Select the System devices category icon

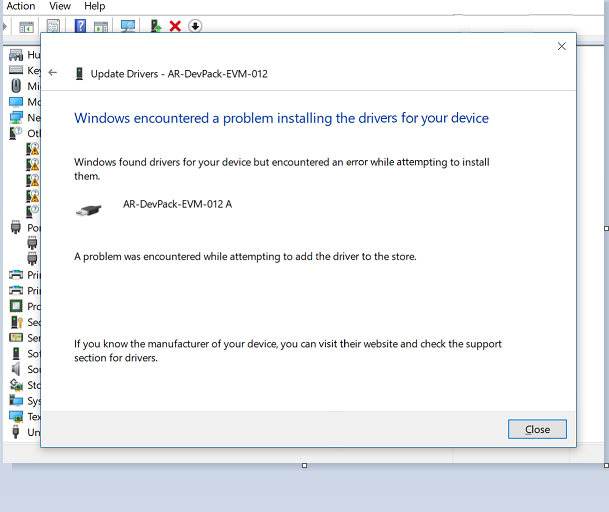tap(16, 400)
